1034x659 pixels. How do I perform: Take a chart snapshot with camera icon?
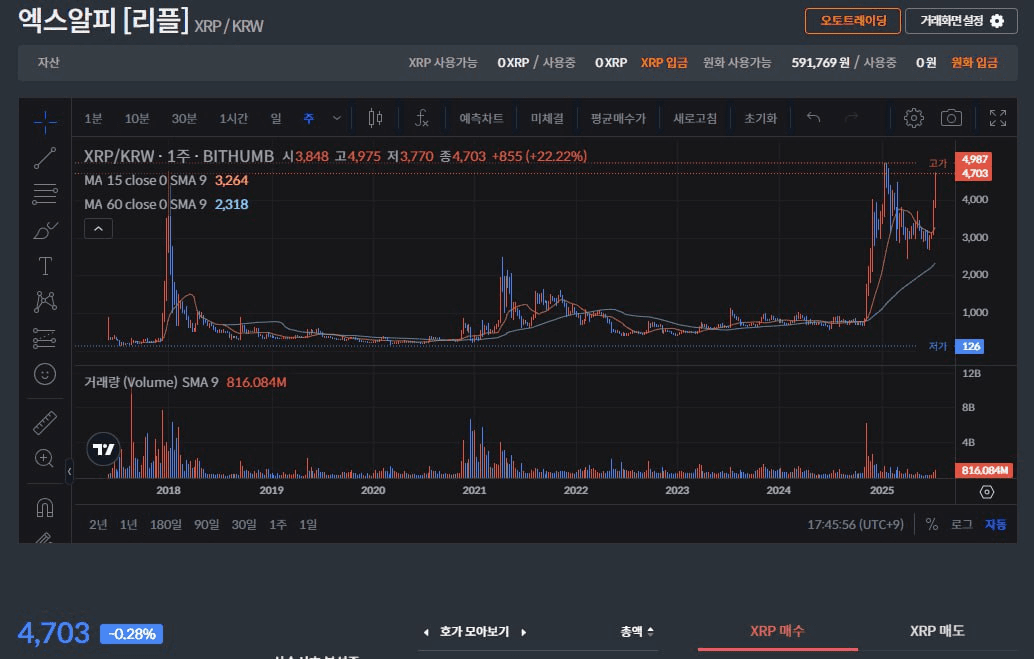pyautogui.click(x=951, y=118)
